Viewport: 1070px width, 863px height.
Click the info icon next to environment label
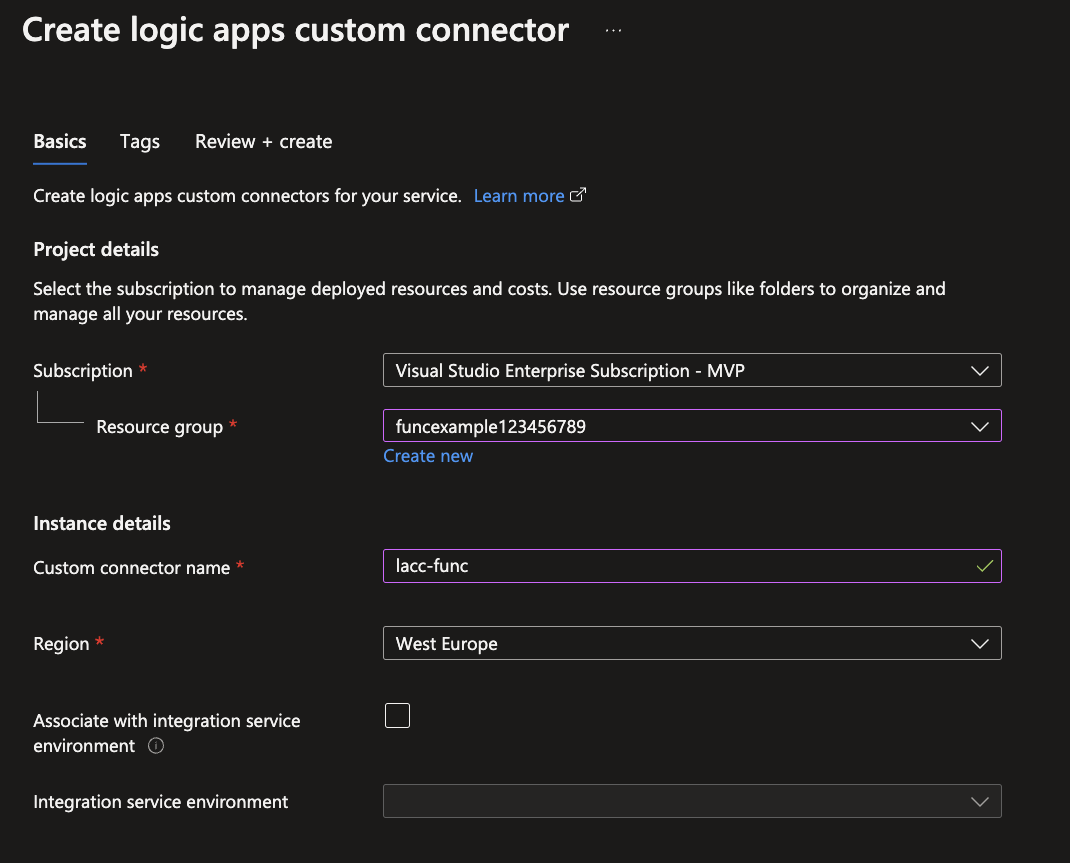pyautogui.click(x=156, y=746)
